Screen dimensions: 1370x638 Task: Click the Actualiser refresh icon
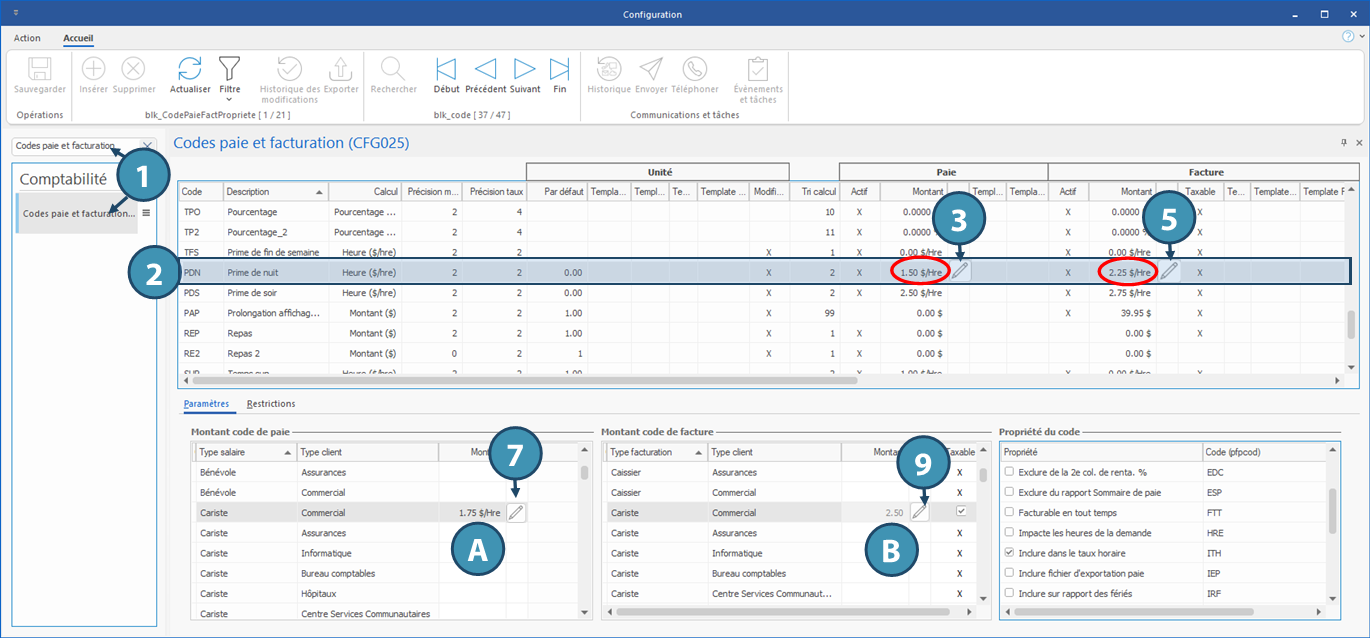190,69
